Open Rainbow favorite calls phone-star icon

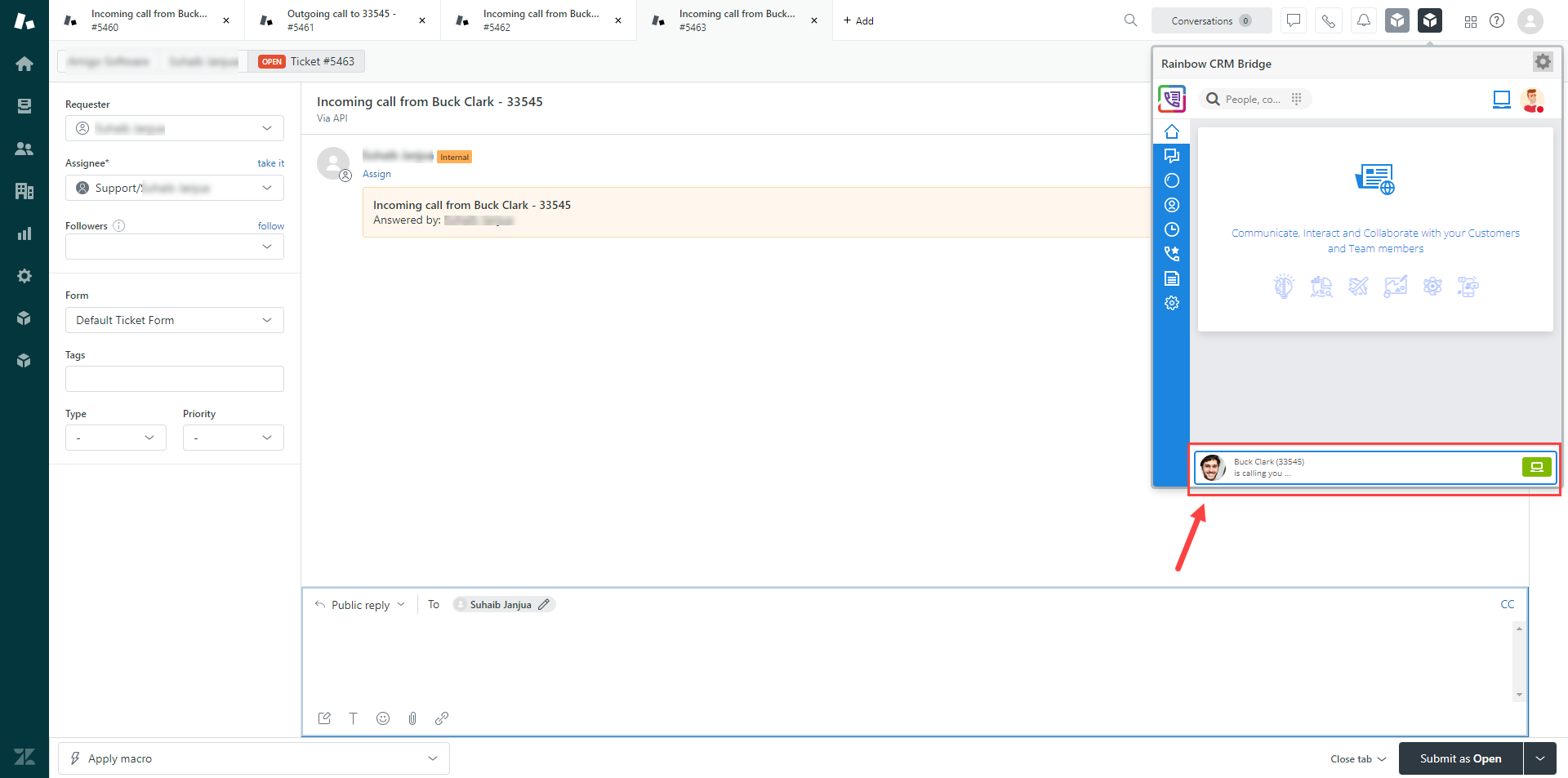(x=1172, y=254)
